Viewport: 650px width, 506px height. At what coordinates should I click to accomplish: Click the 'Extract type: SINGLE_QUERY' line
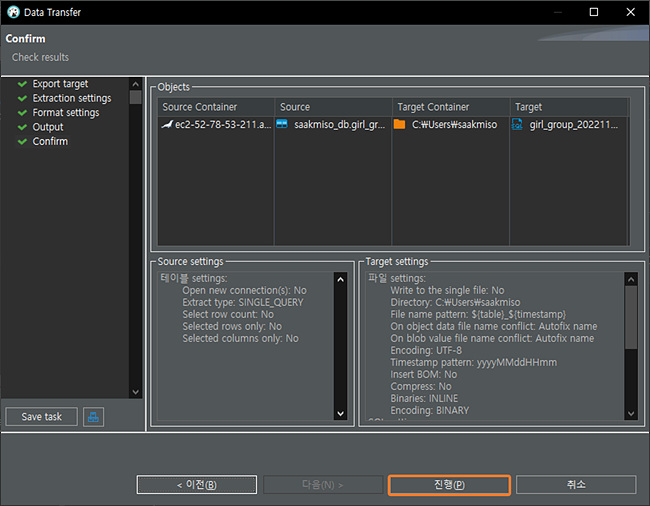(243, 303)
